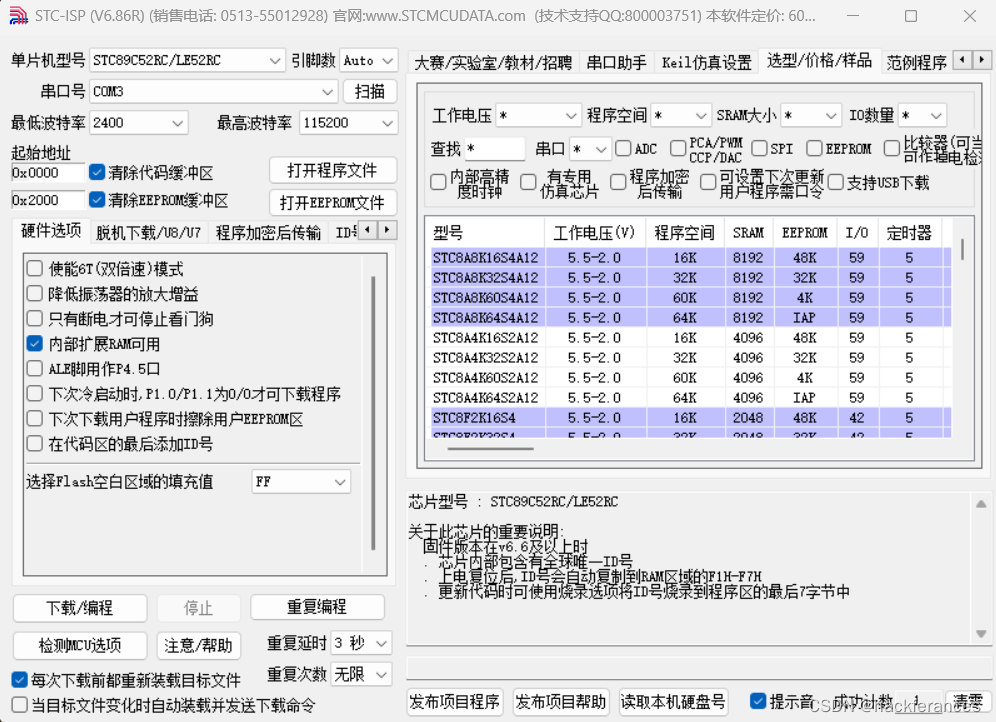Click 起始地址 0x0000 input field
Image resolution: width=996 pixels, height=722 pixels.
[x=48, y=172]
